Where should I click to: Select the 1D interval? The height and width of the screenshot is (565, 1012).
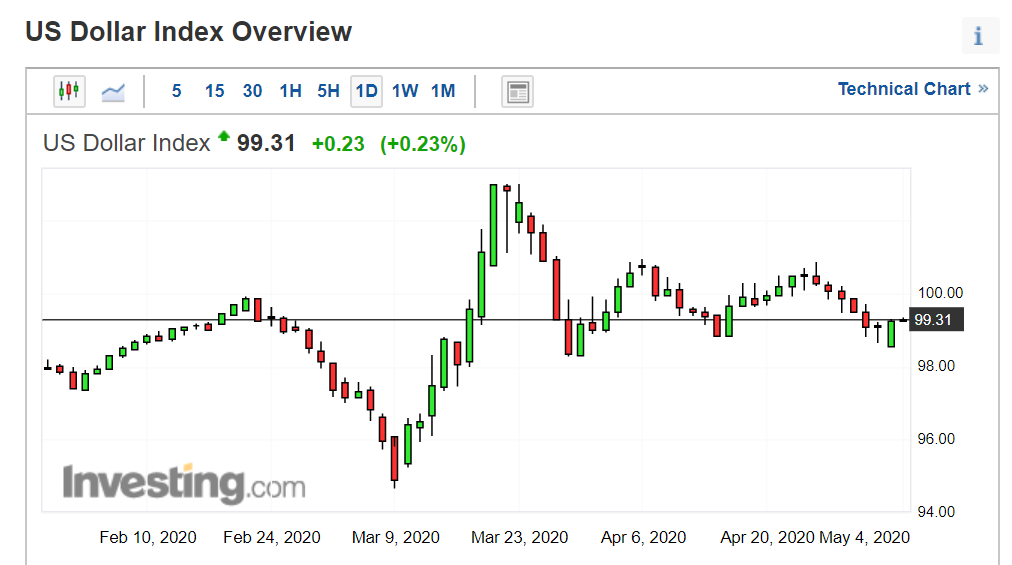pyautogui.click(x=367, y=91)
